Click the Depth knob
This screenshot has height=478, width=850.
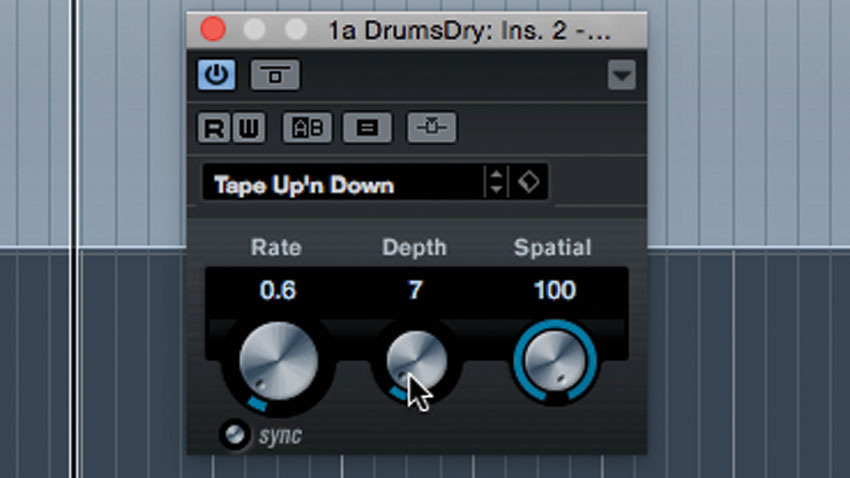416,361
